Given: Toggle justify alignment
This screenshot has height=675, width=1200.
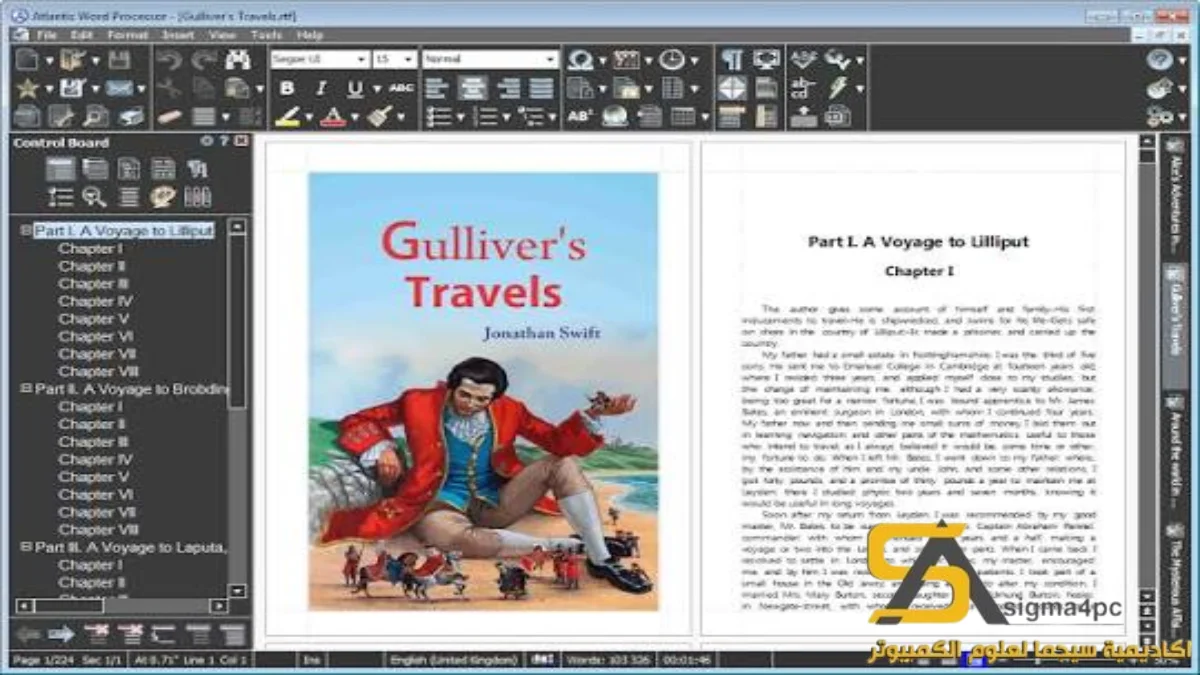Looking at the screenshot, I should coord(541,88).
